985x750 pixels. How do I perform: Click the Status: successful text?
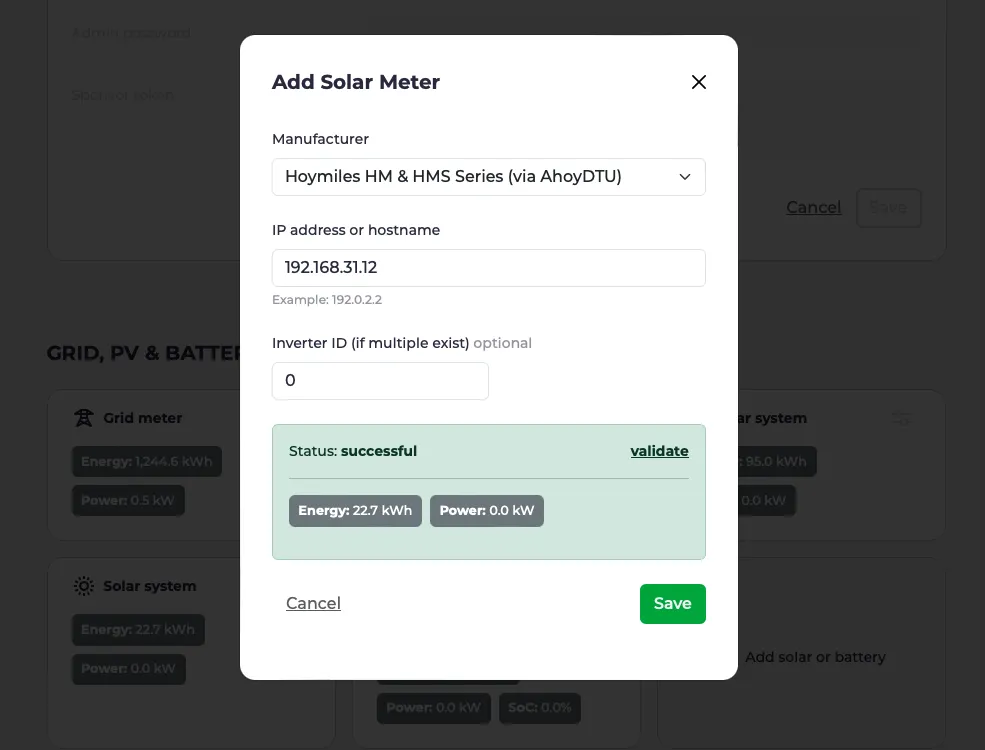(x=352, y=451)
